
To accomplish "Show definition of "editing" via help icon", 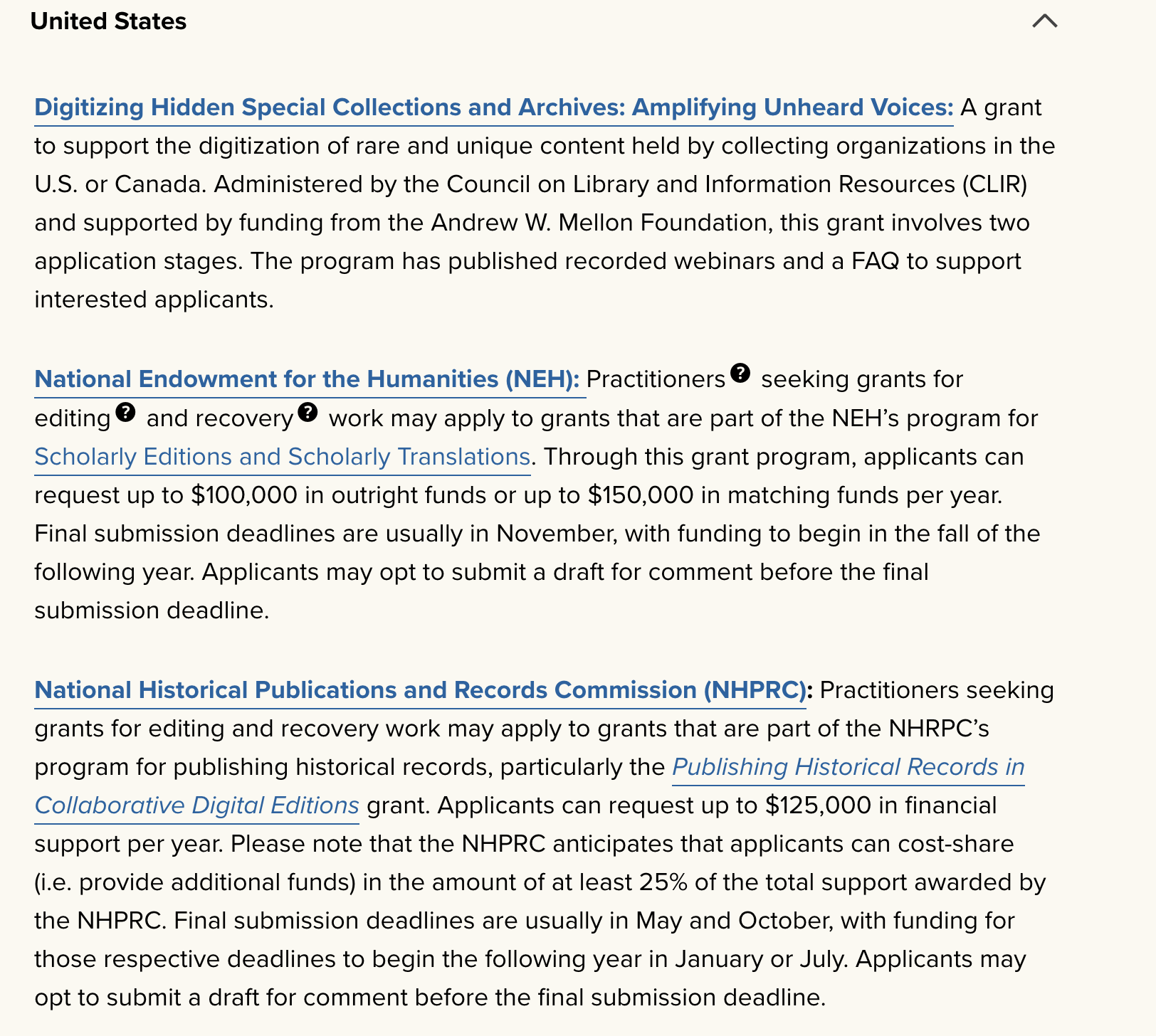I will click(x=125, y=410).
